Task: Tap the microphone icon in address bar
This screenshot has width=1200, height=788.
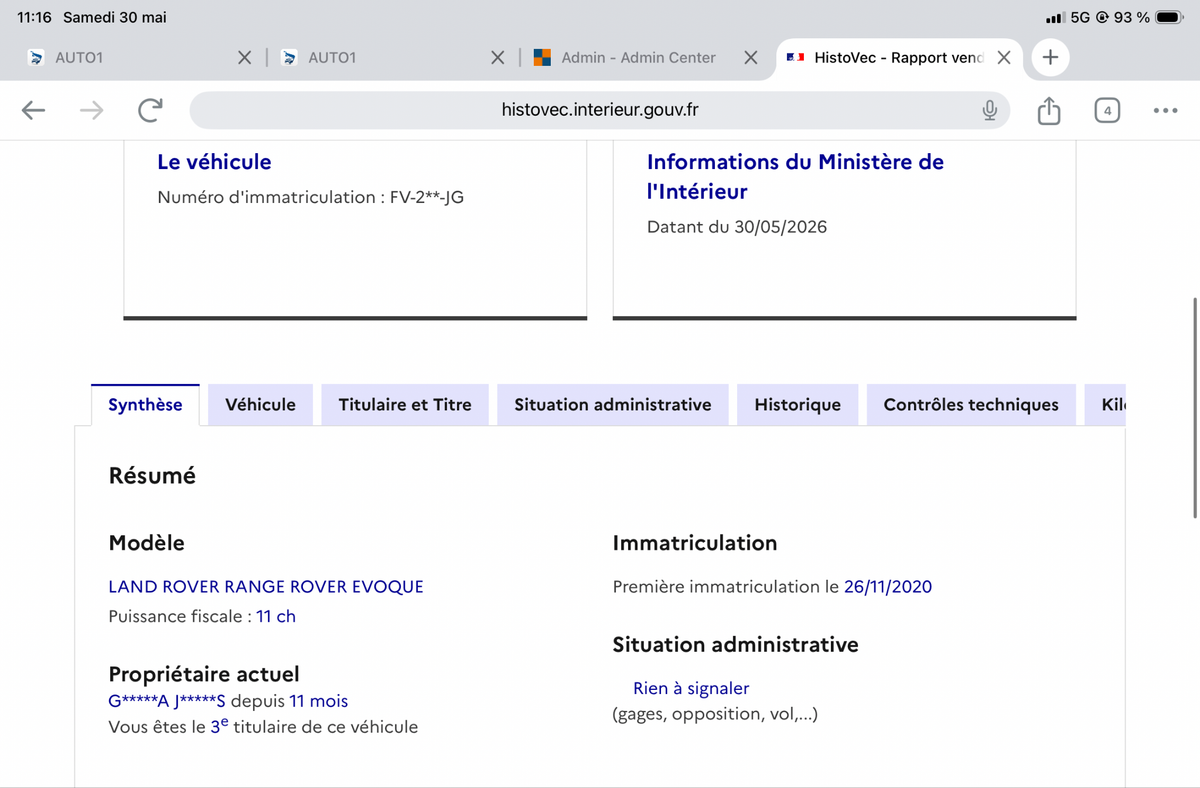Action: (989, 110)
